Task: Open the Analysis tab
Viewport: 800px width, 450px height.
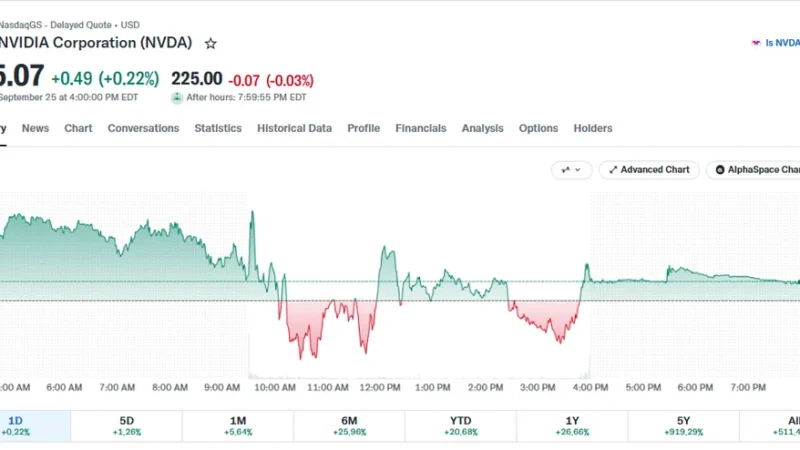Action: click(x=483, y=129)
